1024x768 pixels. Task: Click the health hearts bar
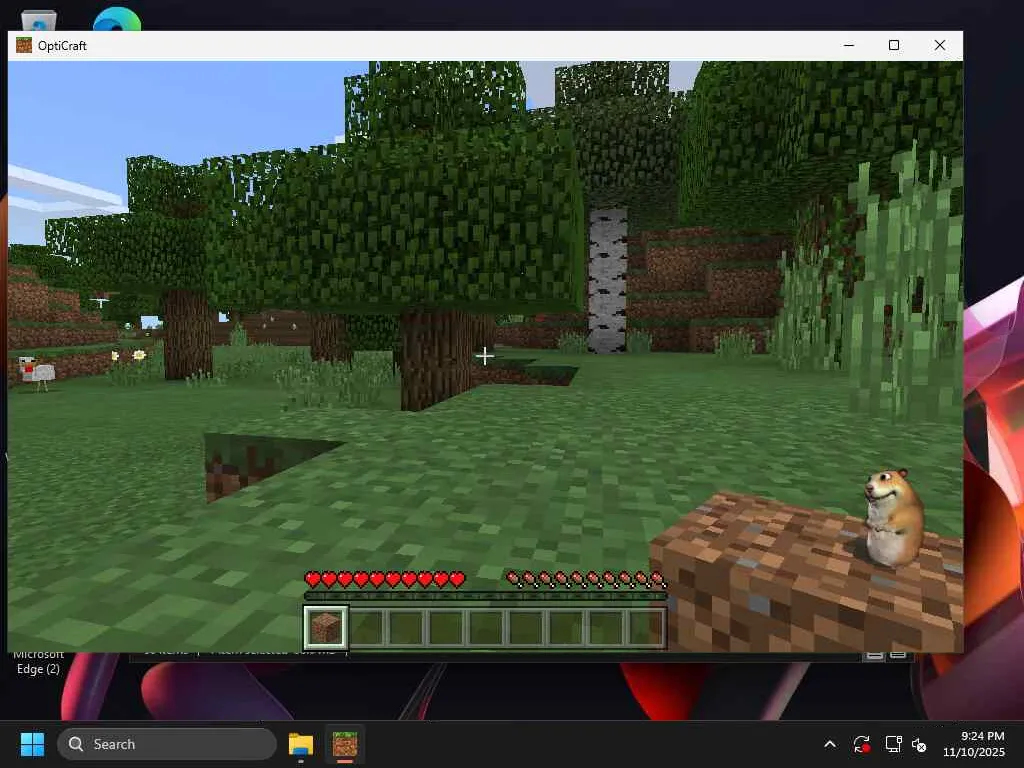click(x=385, y=579)
